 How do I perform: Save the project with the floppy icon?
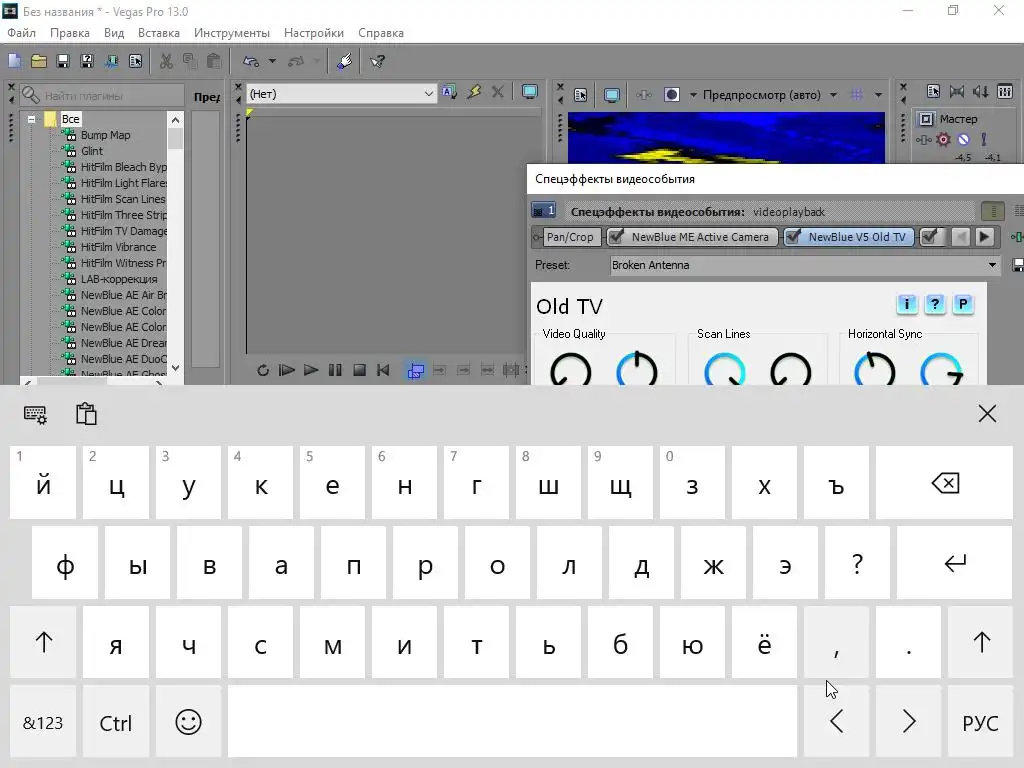coord(63,61)
